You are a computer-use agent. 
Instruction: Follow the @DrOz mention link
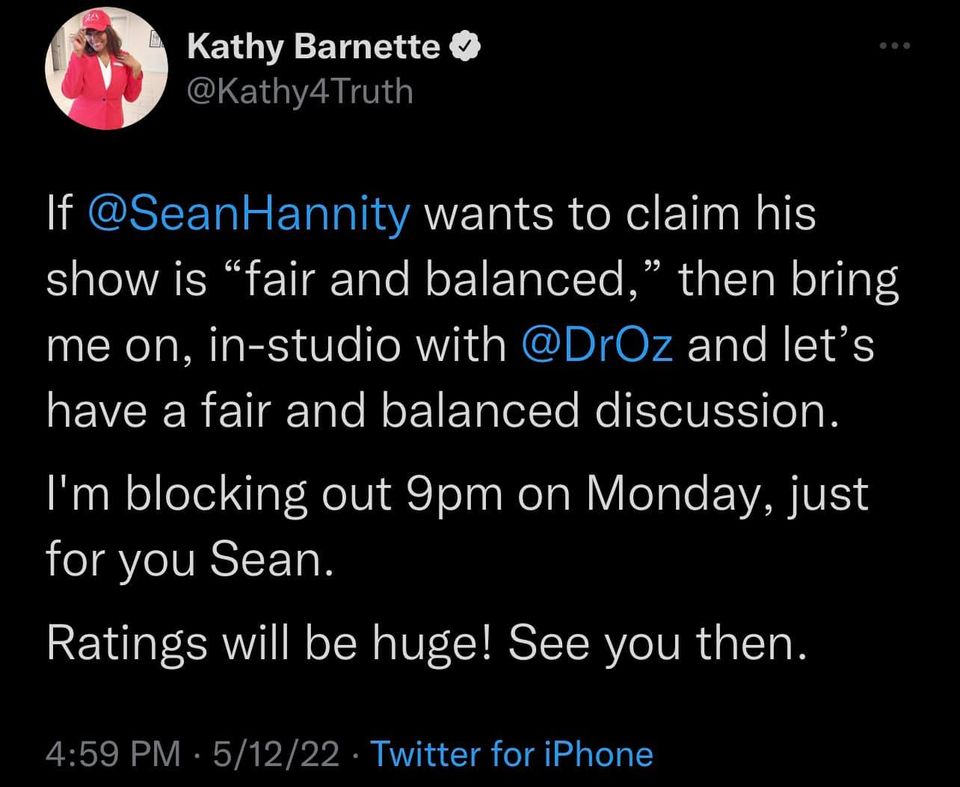(597, 344)
